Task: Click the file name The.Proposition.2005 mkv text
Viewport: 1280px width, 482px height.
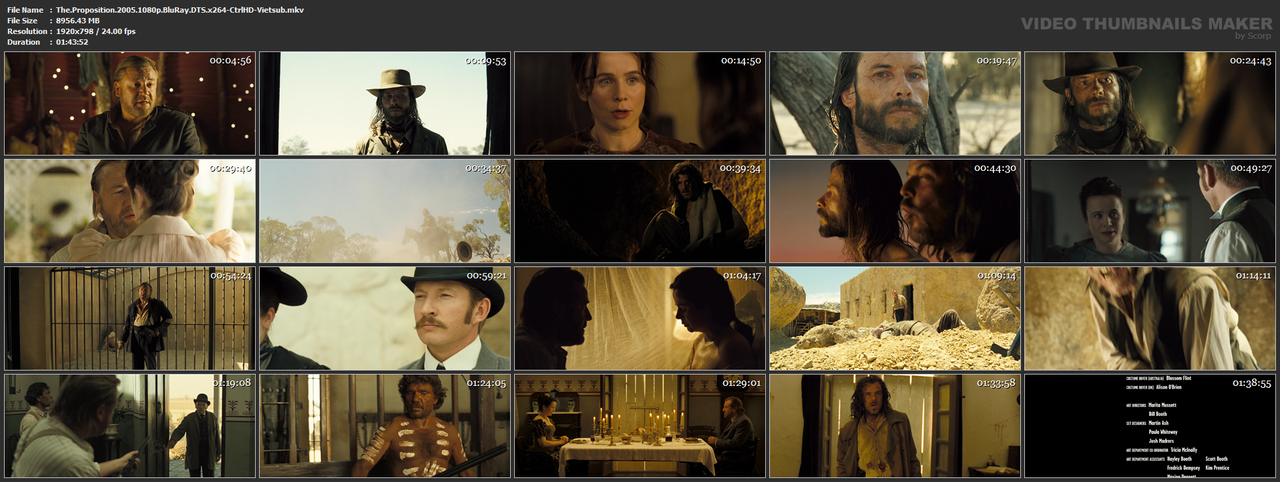Action: 180,9
